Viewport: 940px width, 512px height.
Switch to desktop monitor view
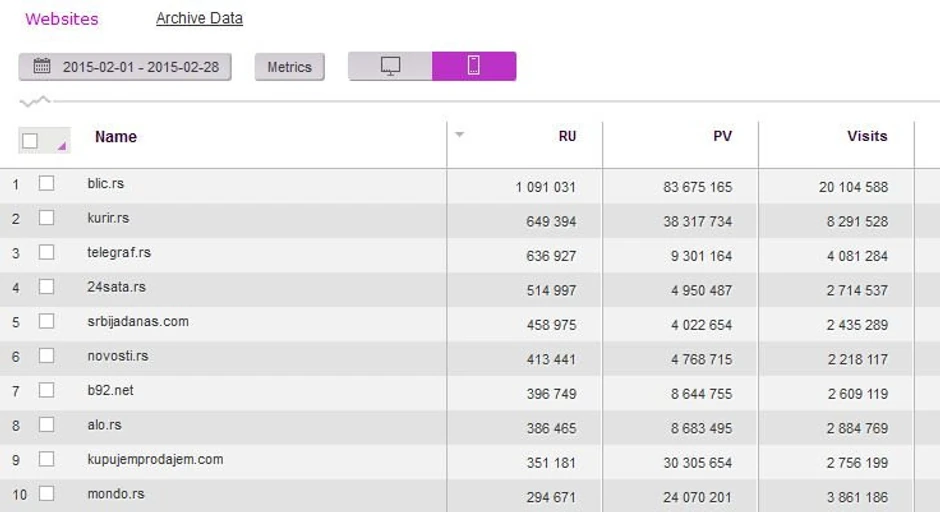390,66
